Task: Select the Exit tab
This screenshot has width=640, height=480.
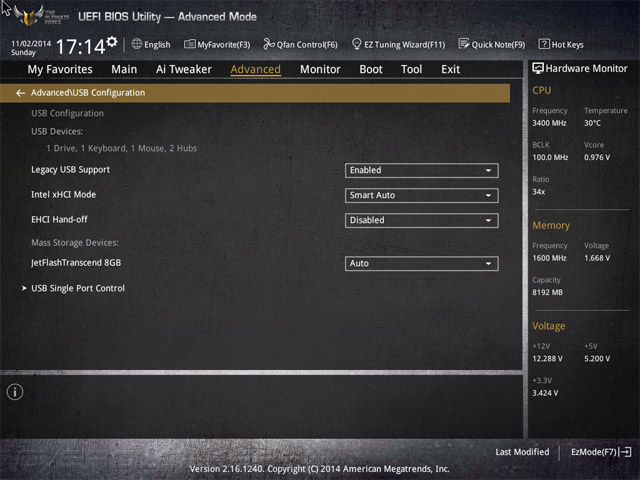Action: (451, 69)
